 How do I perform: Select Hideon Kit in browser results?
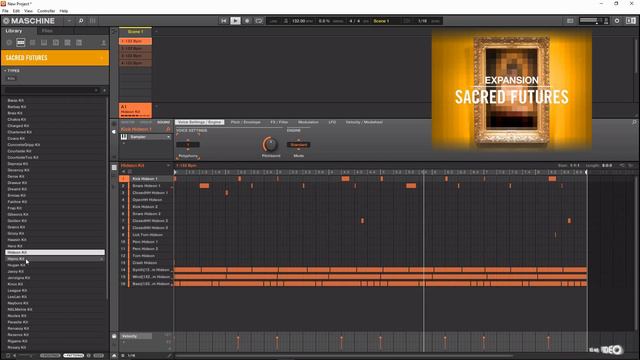(x=55, y=252)
